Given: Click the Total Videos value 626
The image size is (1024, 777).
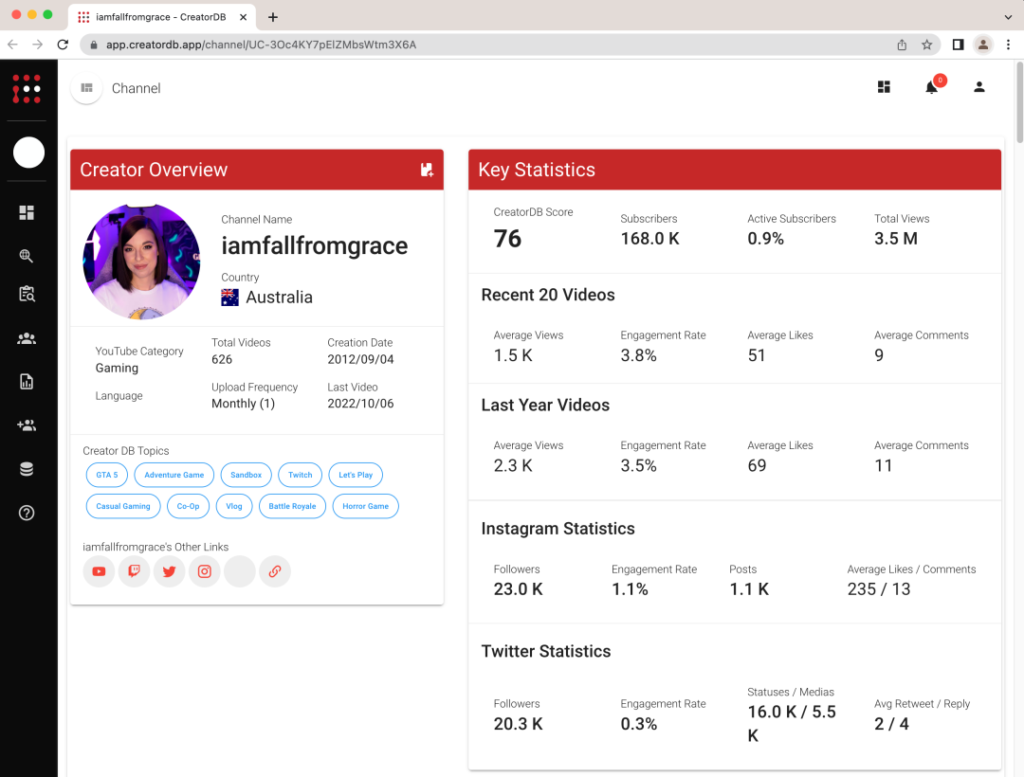Looking at the screenshot, I should point(222,359).
